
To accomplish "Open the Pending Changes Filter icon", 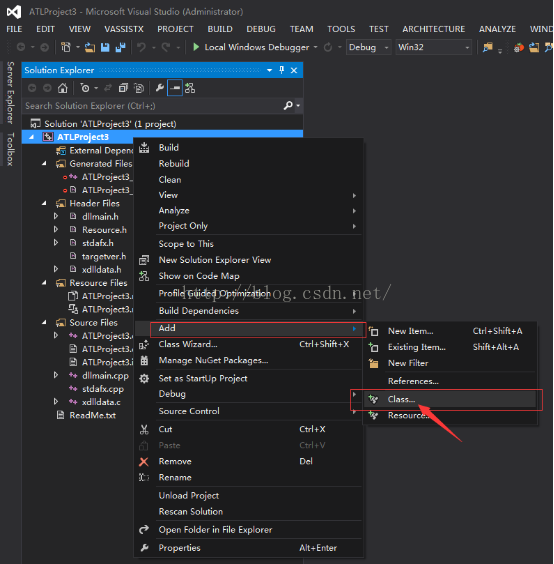I will point(85,88).
